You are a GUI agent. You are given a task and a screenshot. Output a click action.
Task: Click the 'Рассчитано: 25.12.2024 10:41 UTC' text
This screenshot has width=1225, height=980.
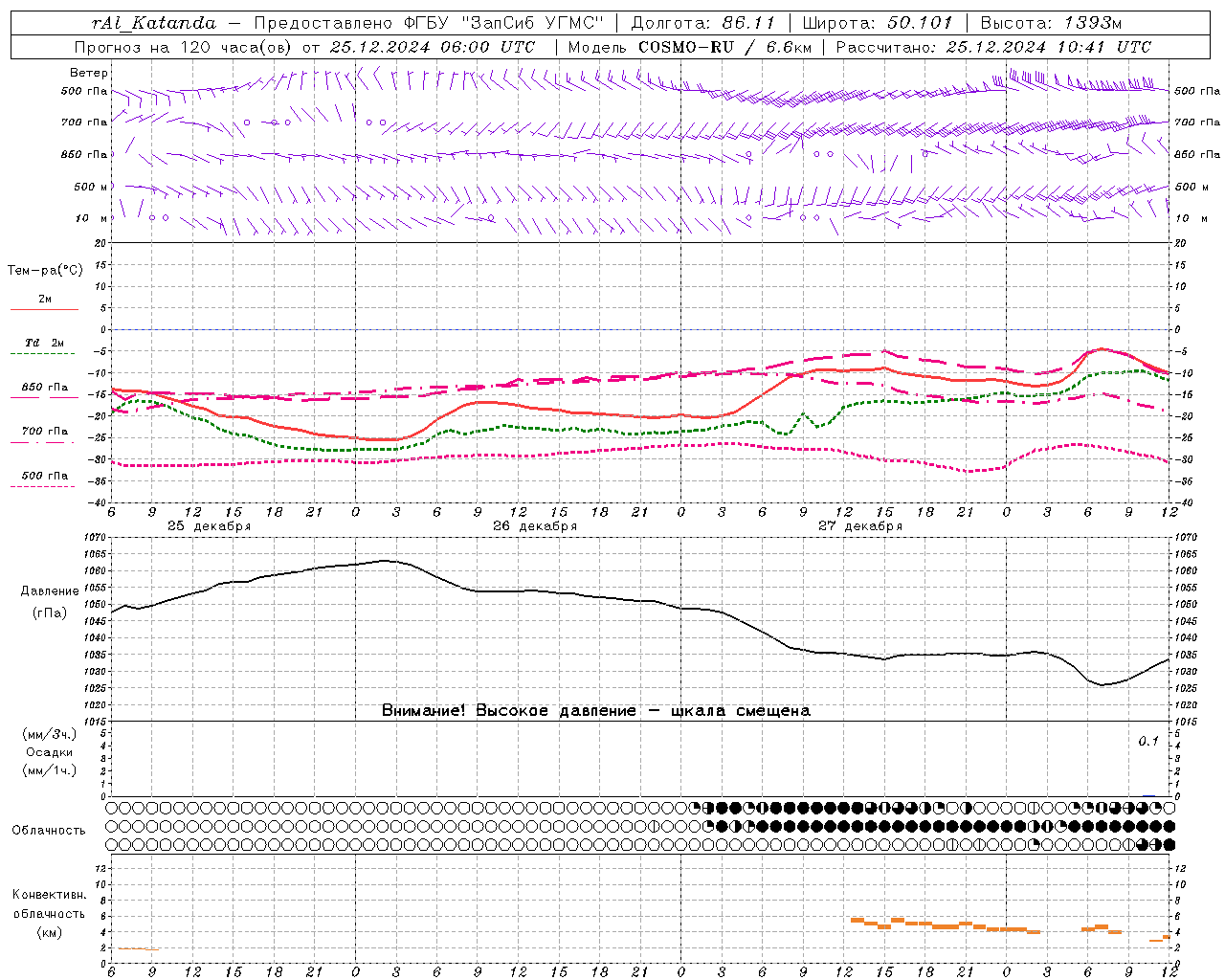(993, 47)
